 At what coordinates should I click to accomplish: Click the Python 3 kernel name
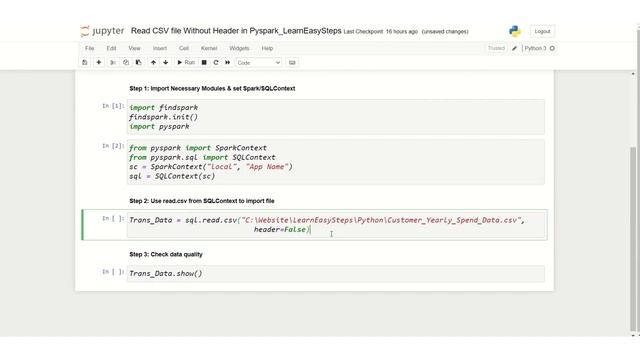click(x=535, y=48)
